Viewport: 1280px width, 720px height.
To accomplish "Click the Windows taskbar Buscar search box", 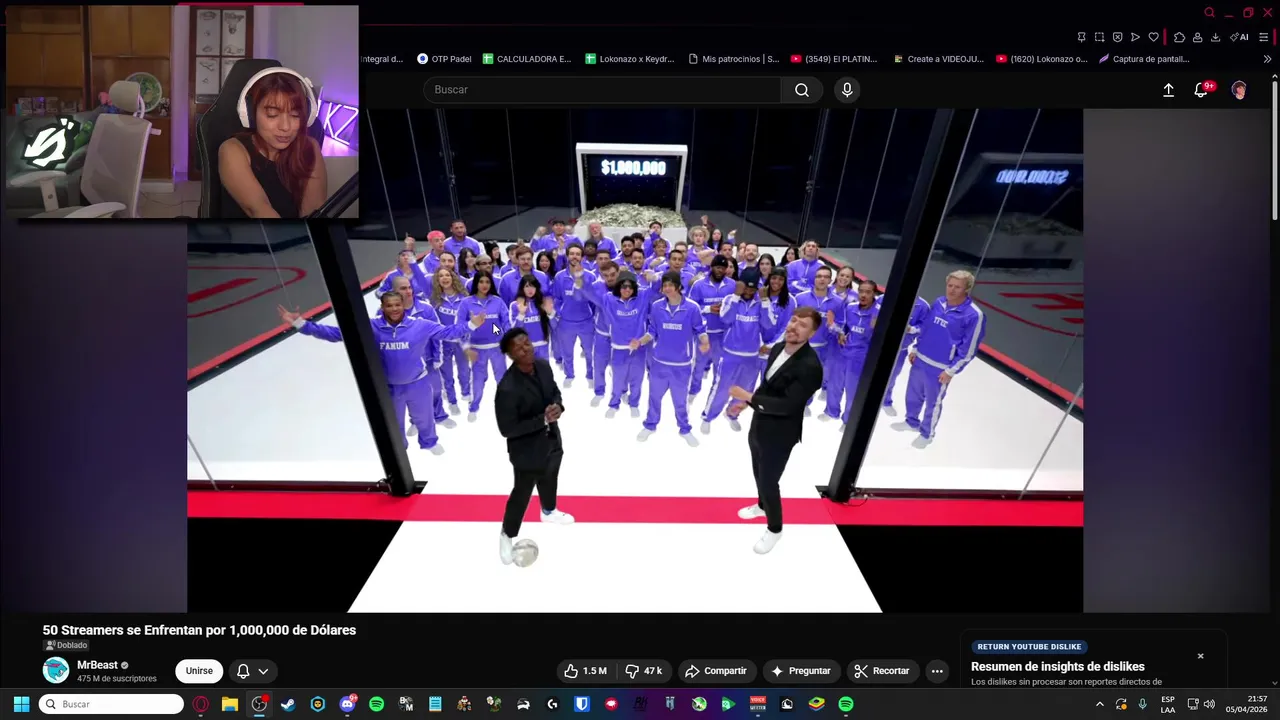I will (x=111, y=704).
